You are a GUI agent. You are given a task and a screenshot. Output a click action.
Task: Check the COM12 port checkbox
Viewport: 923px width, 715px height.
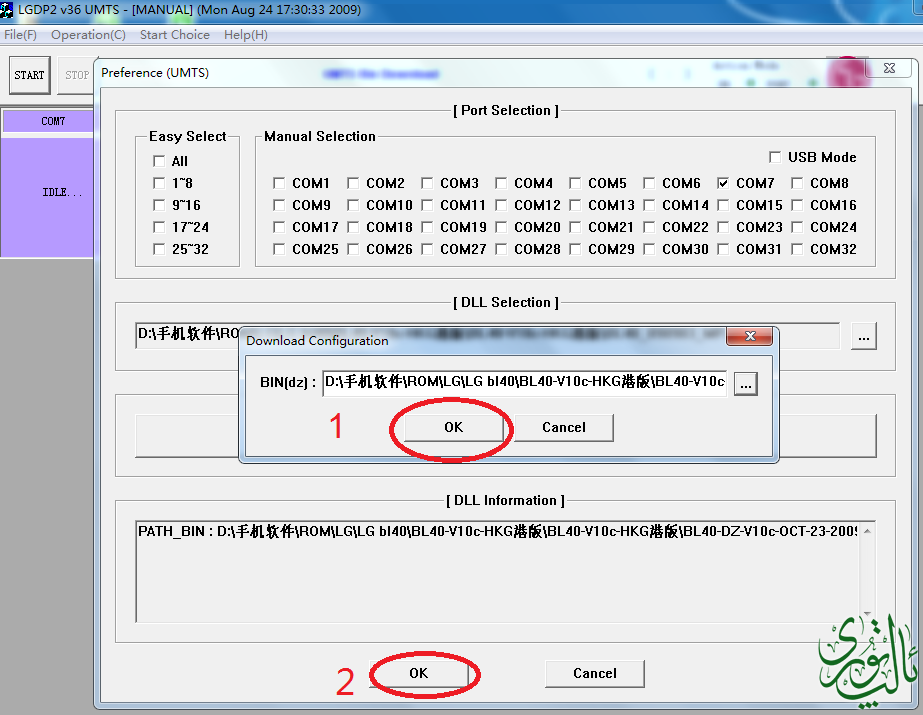tap(501, 205)
